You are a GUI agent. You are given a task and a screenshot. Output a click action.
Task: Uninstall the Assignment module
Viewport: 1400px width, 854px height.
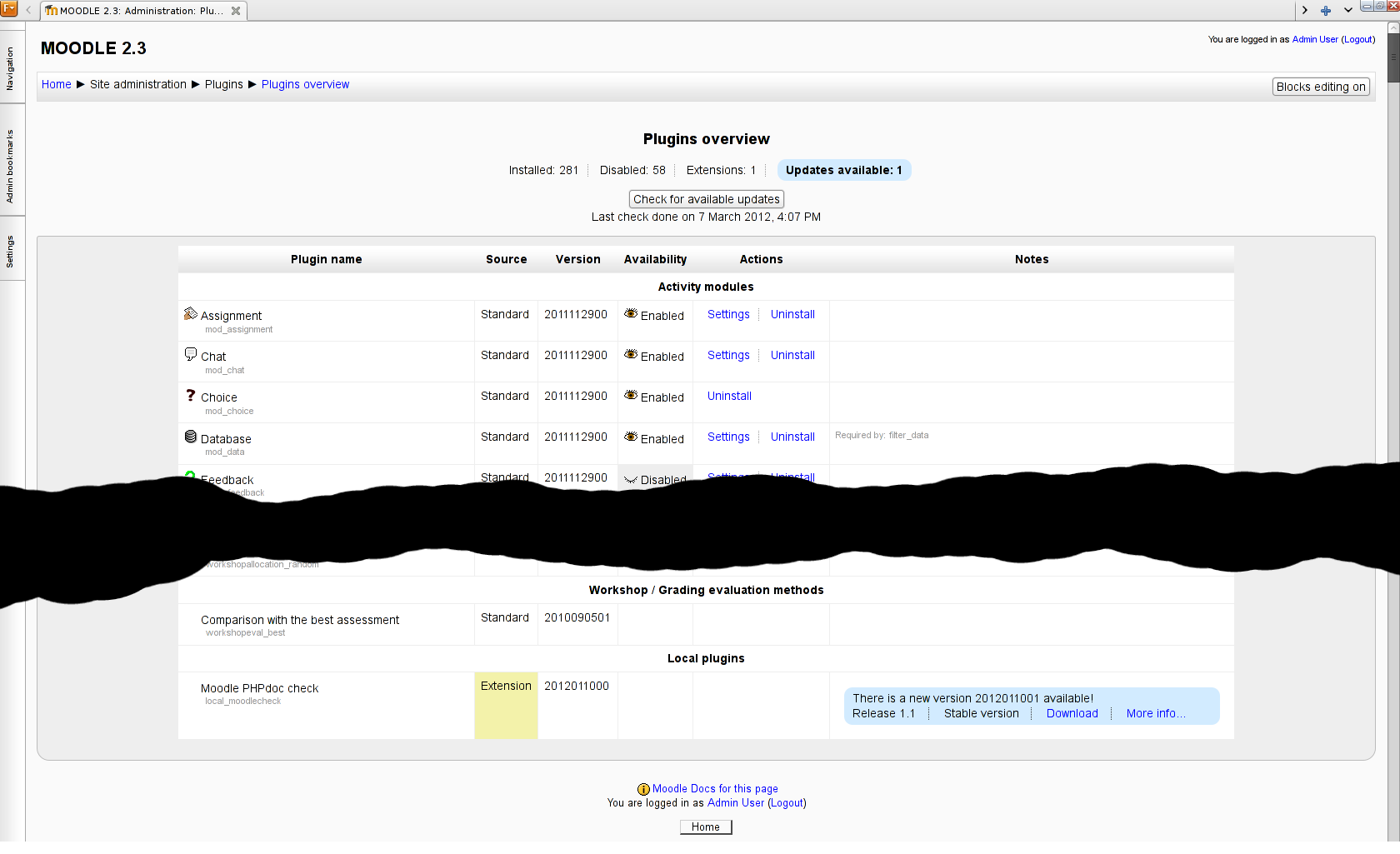(792, 314)
